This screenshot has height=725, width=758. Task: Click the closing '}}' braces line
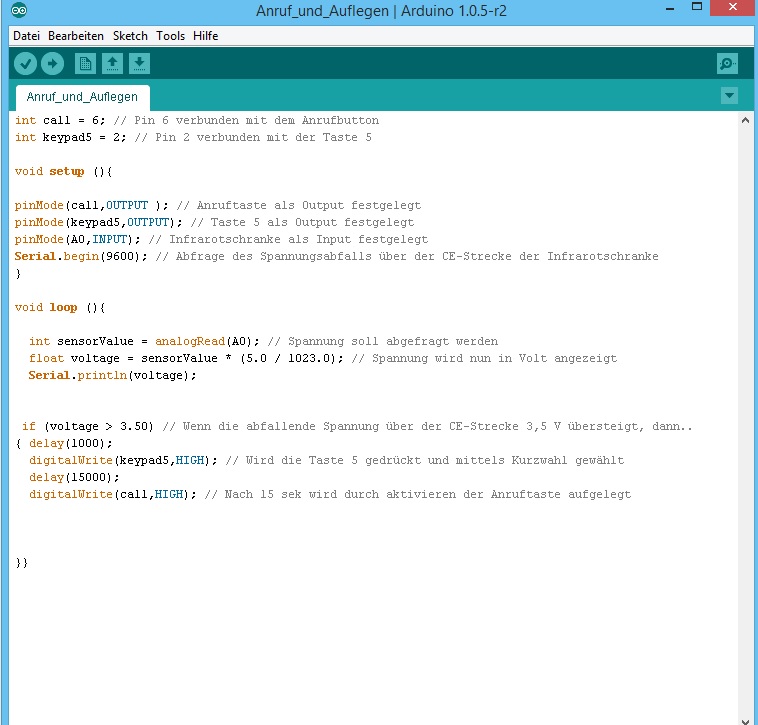pos(22,563)
